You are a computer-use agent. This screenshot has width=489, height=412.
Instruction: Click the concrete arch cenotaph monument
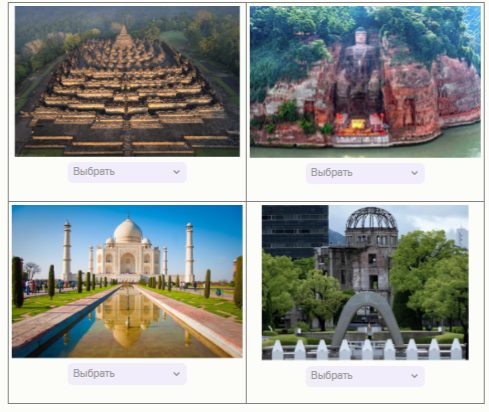click(x=368, y=318)
